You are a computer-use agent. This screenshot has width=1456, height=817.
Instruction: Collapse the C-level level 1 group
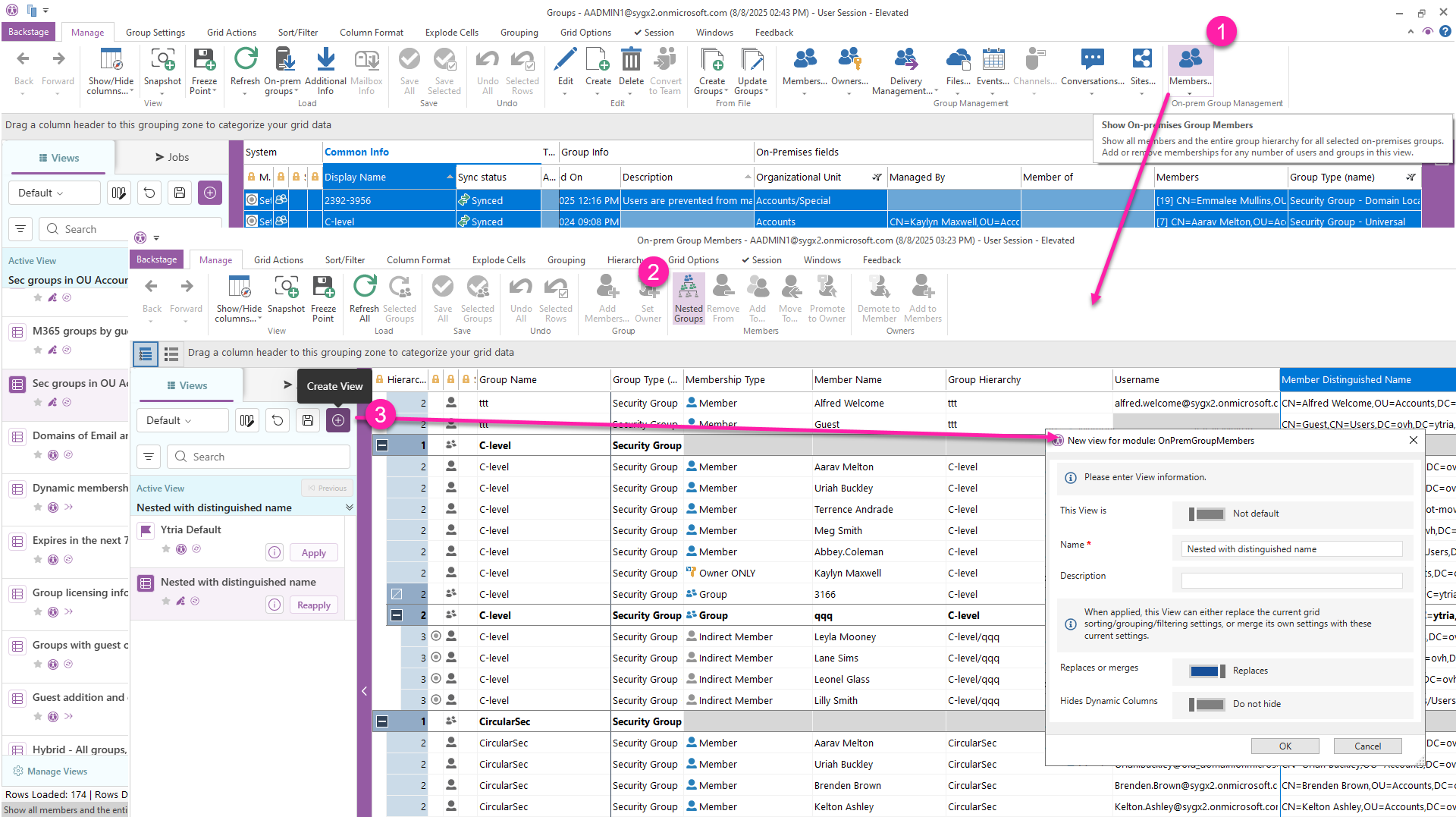382,445
